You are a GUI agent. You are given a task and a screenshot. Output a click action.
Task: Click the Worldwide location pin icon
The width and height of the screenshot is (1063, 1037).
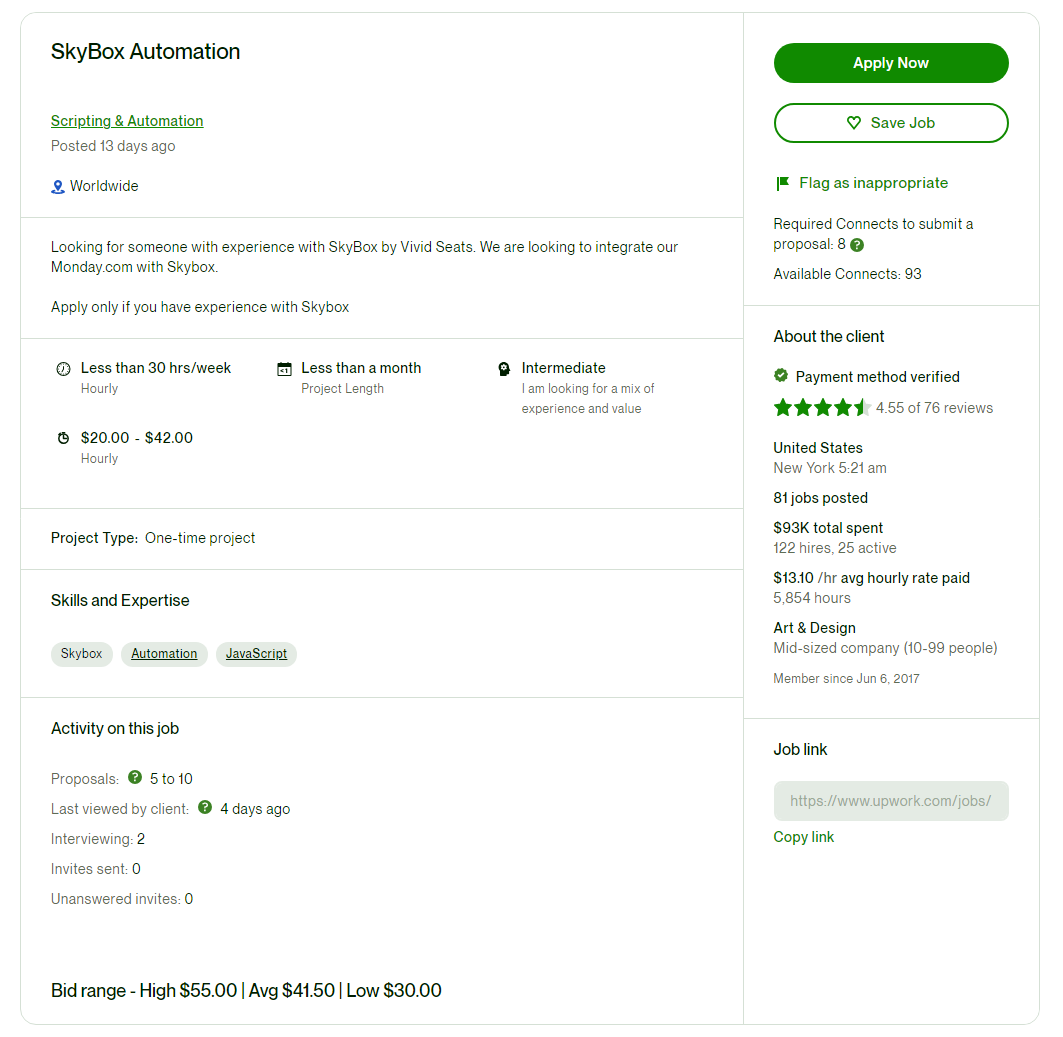click(58, 186)
